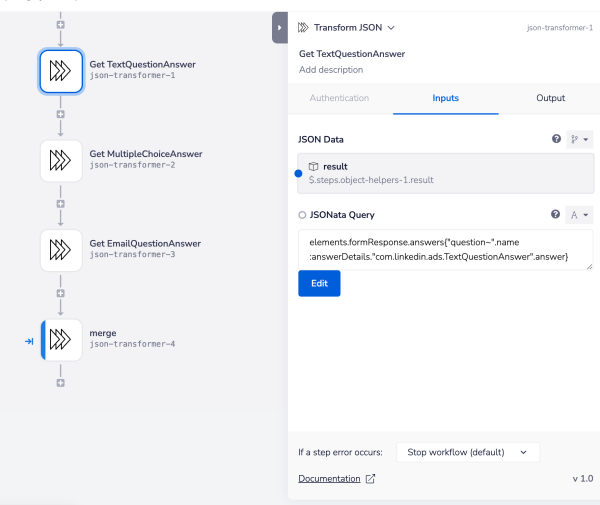Switch to the Authentication tab
This screenshot has height=505, width=600.
click(x=339, y=98)
